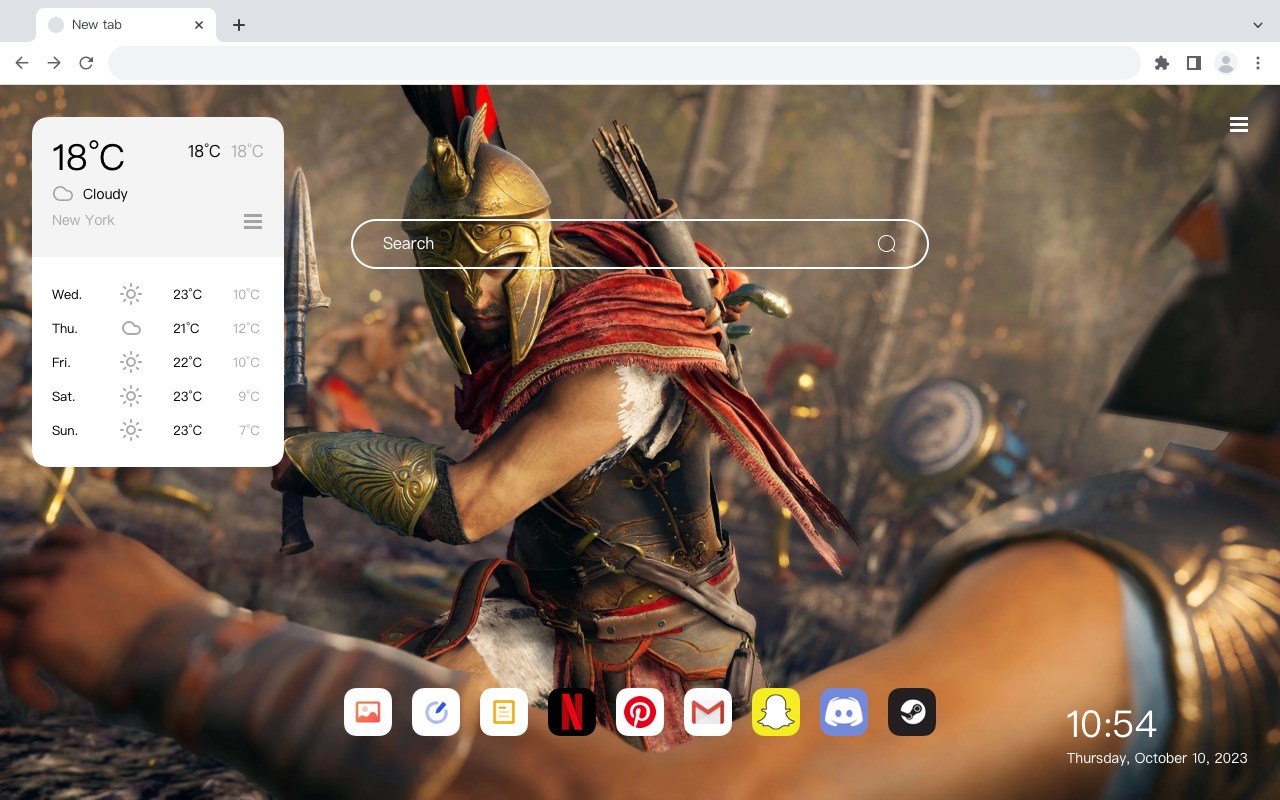Click the Thursday, October 10, 2023 date
1280x800 pixels.
[1157, 758]
